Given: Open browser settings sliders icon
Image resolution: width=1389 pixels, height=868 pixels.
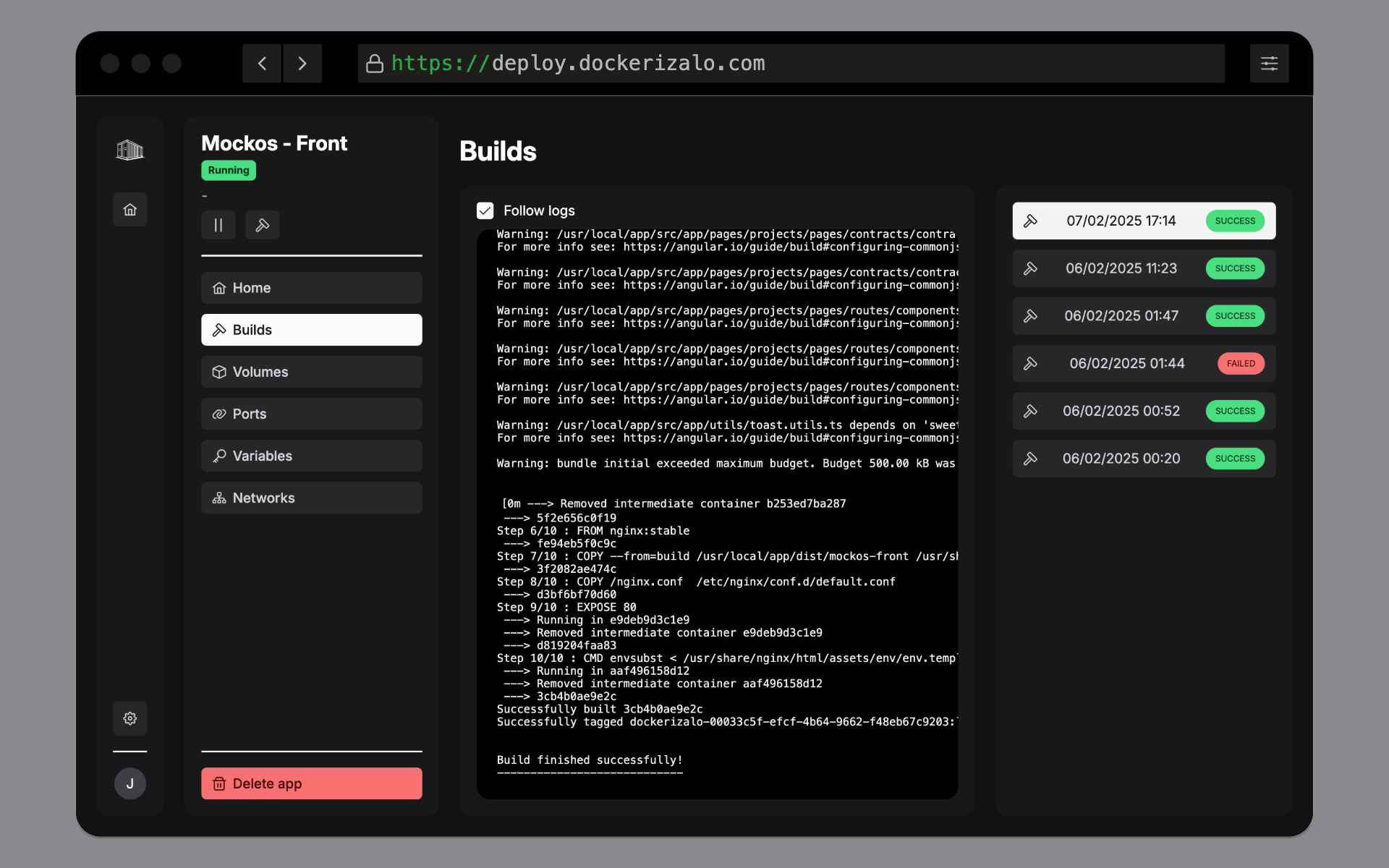Looking at the screenshot, I should pyautogui.click(x=1269, y=64).
